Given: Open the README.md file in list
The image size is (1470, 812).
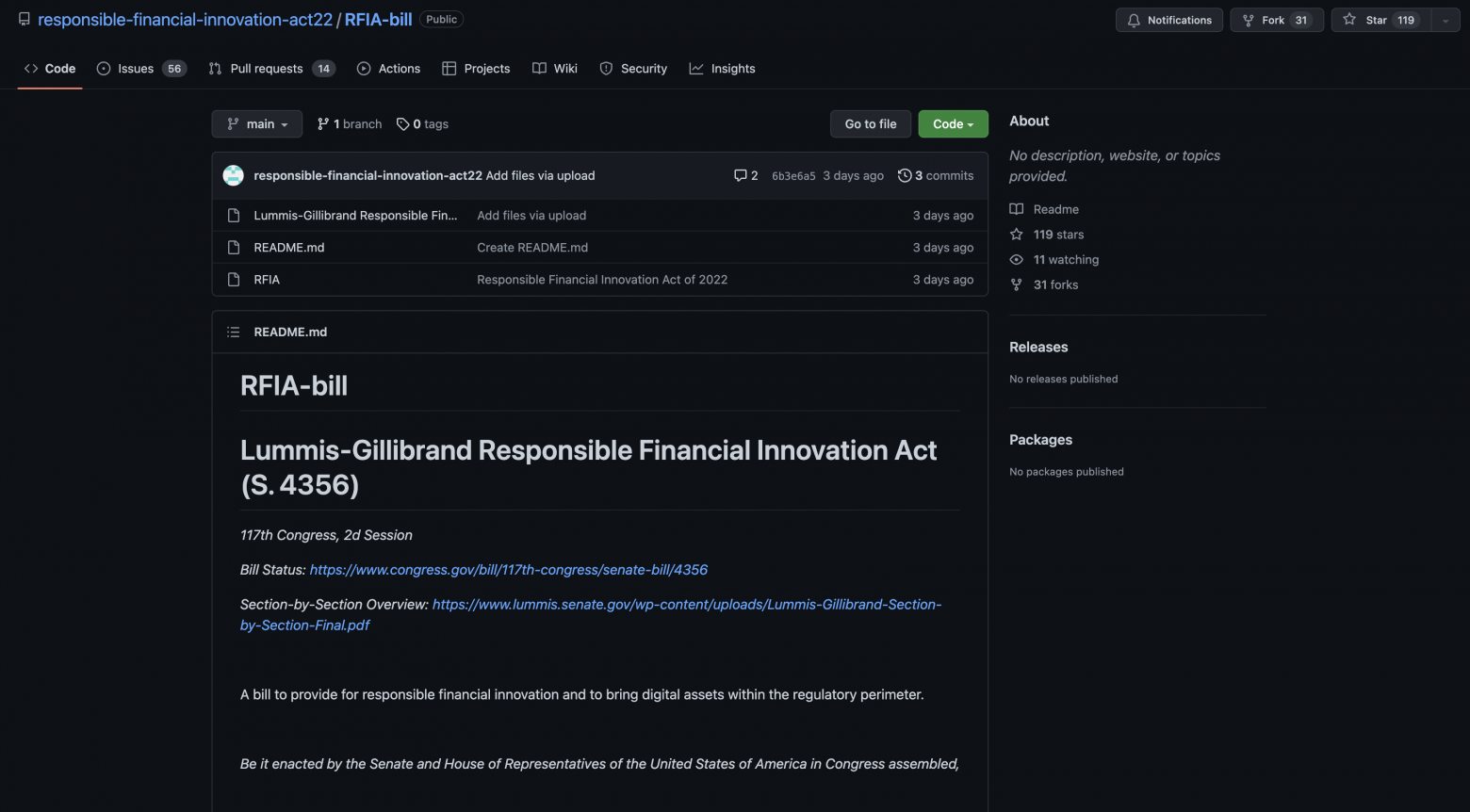Looking at the screenshot, I should 288,248.
